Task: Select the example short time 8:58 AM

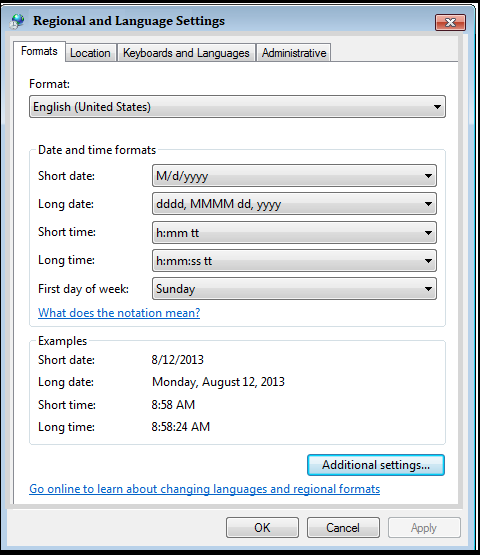Action: (x=173, y=405)
